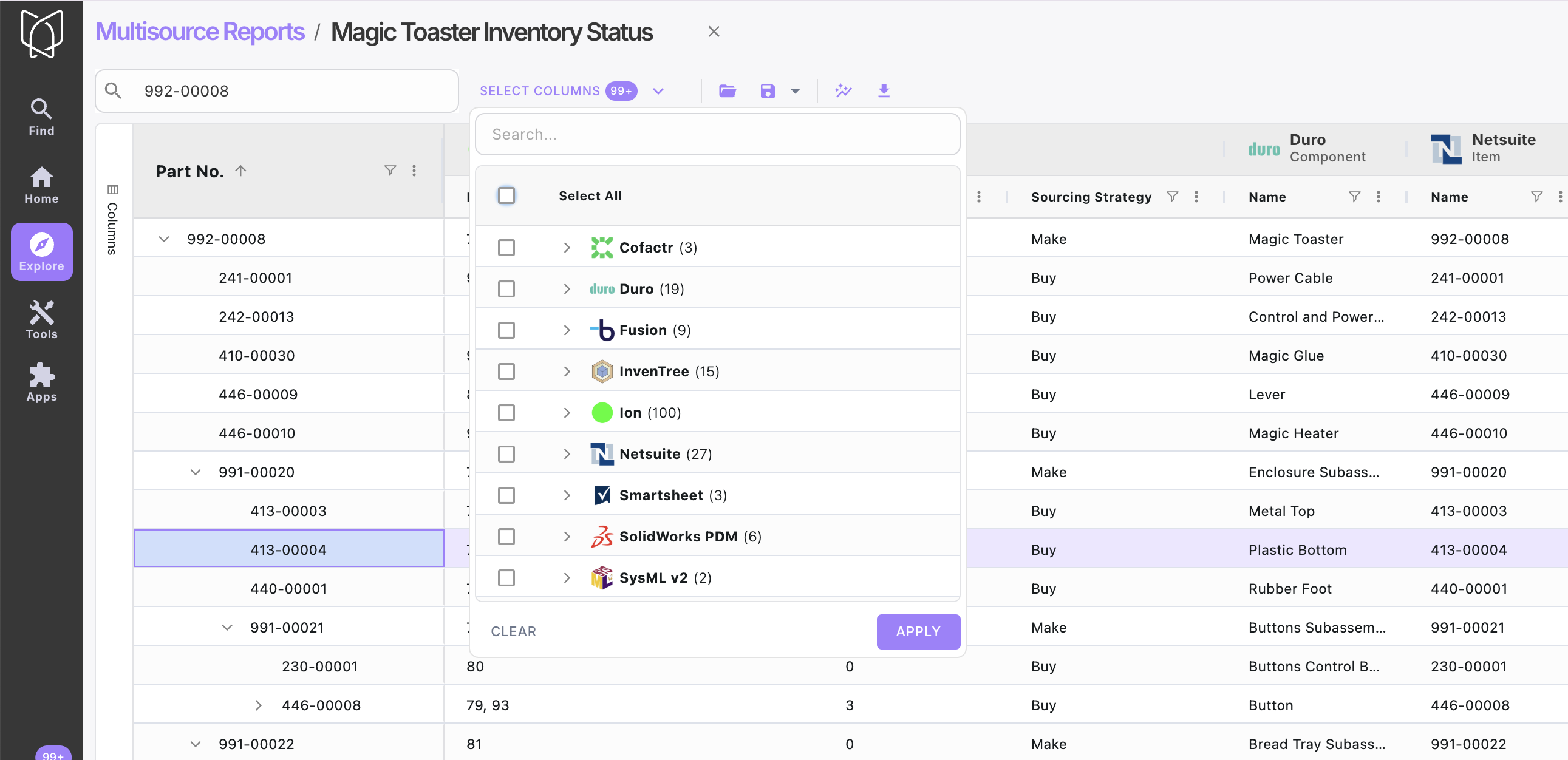The image size is (1568, 760).
Task: Toggle the Select All checkbox
Action: tap(506, 195)
